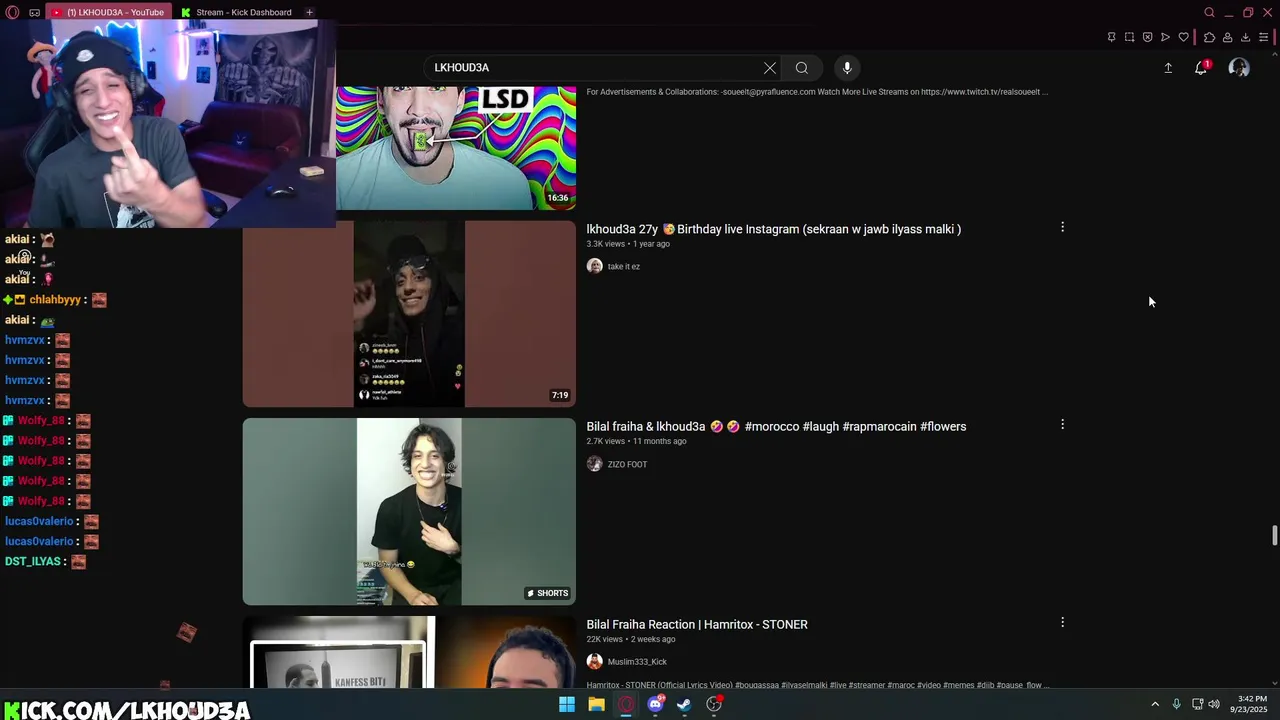Open the network icon in the system tray

(1197, 704)
